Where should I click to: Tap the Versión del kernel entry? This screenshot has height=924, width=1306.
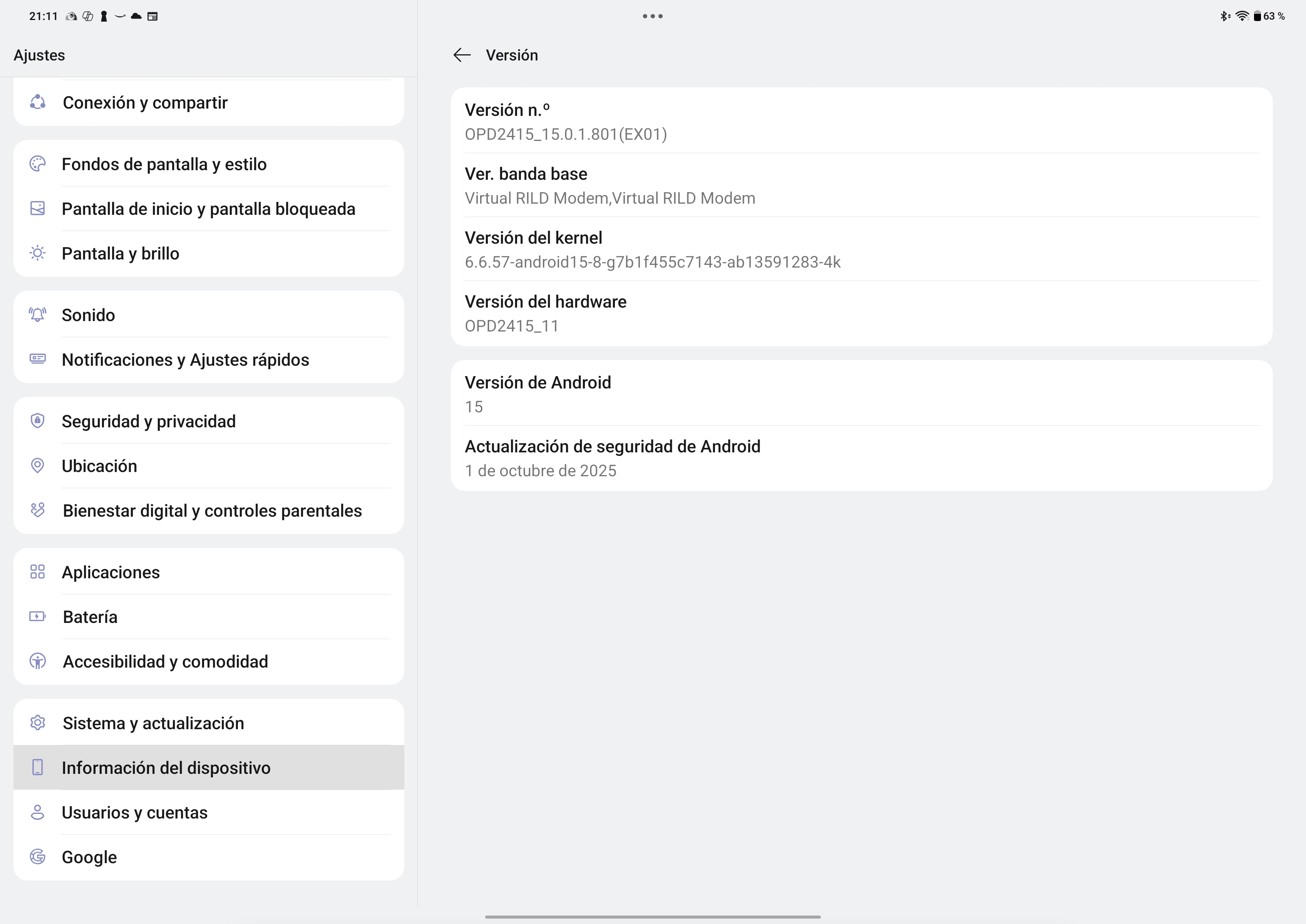tap(862, 249)
